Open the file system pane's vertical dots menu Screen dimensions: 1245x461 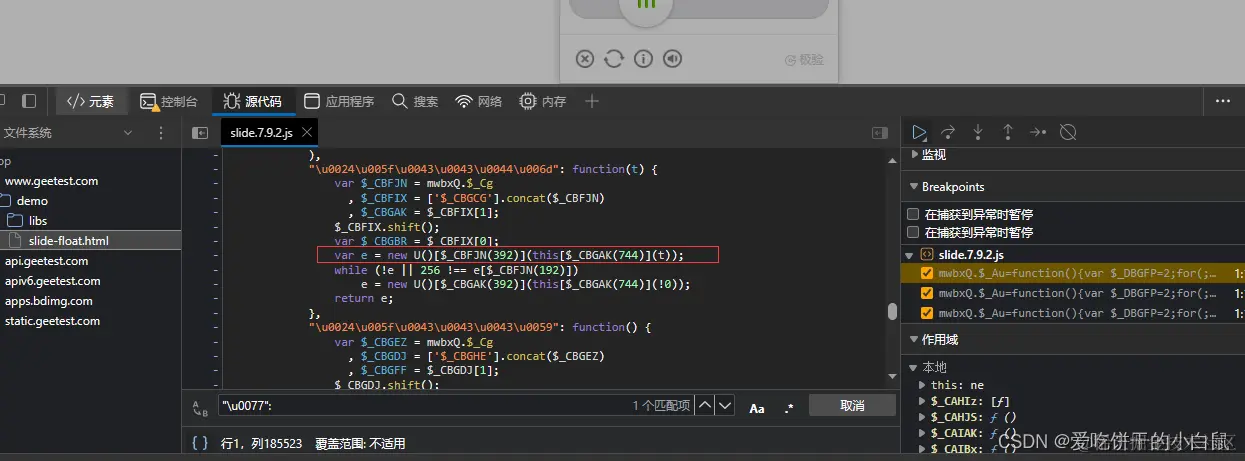click(x=161, y=132)
